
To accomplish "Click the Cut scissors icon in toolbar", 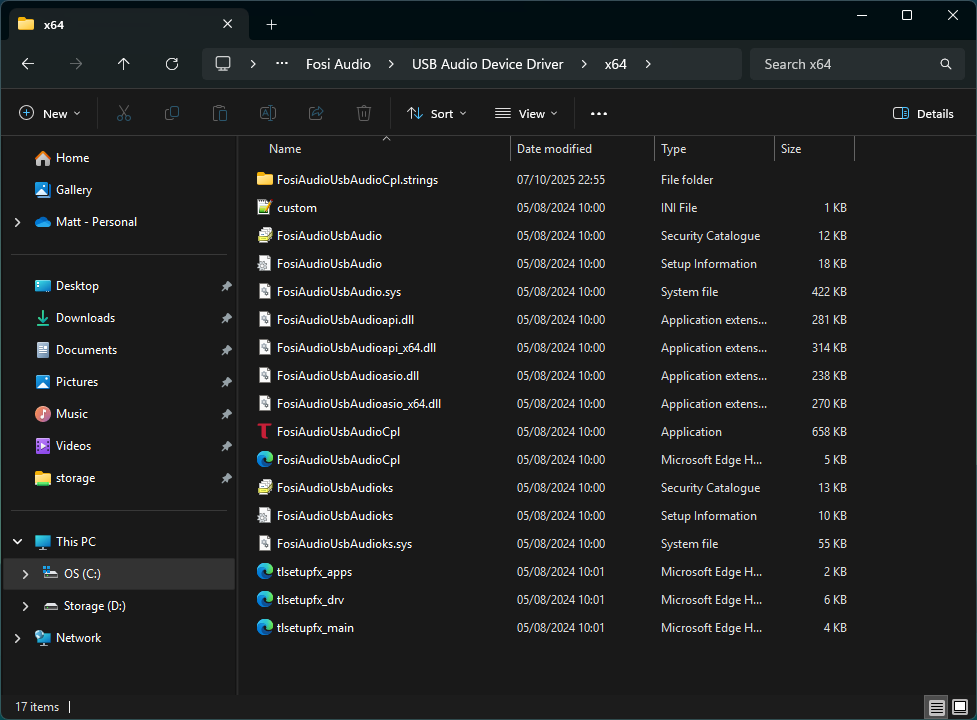I will tap(124, 114).
